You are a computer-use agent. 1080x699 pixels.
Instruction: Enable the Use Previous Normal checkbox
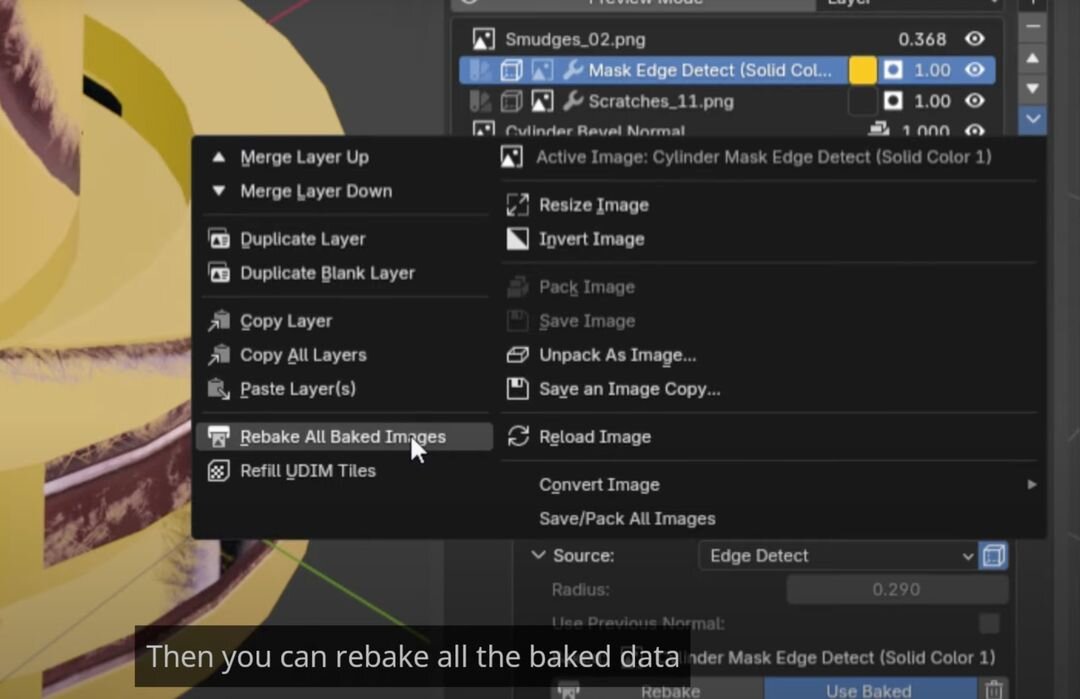990,623
